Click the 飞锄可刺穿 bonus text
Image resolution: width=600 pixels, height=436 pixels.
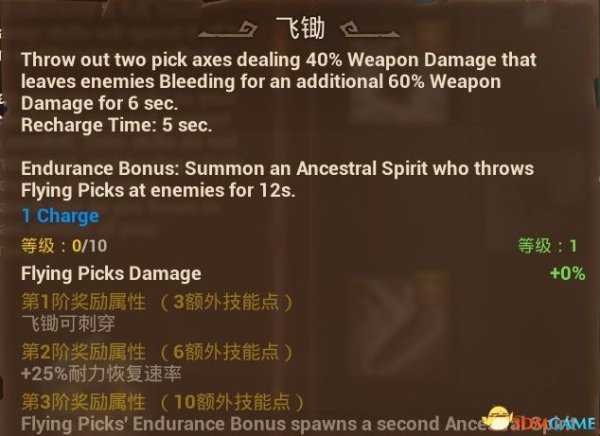[68, 323]
